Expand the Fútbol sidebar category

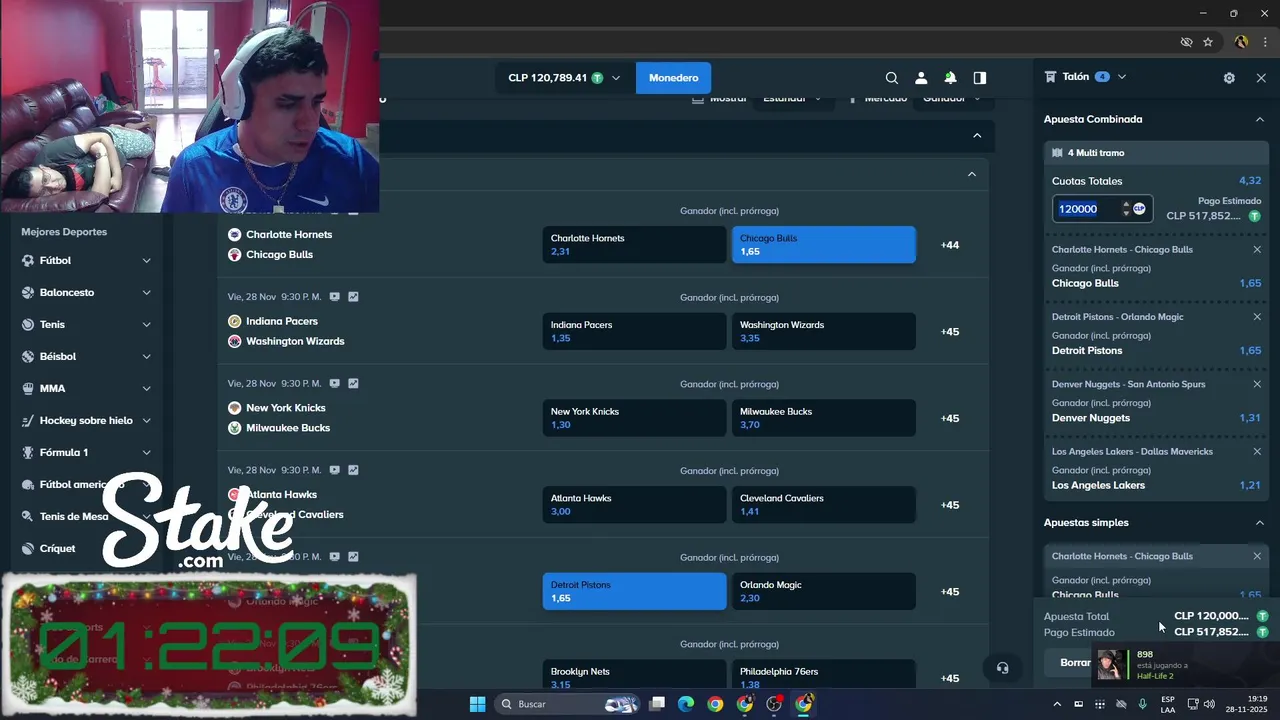coord(146,260)
